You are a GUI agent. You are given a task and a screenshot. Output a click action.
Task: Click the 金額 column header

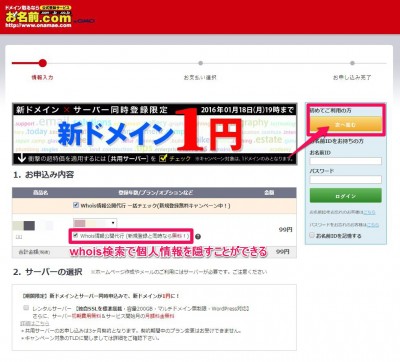pyautogui.click(x=269, y=193)
